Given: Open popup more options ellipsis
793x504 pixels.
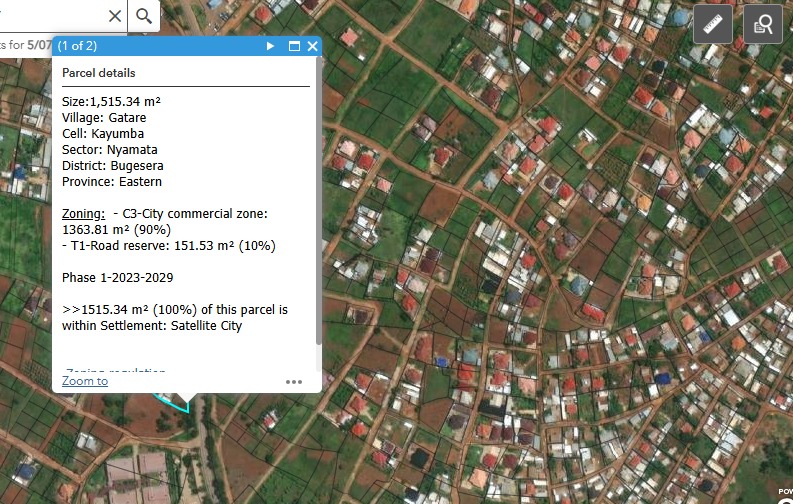Looking at the screenshot, I should (293, 381).
